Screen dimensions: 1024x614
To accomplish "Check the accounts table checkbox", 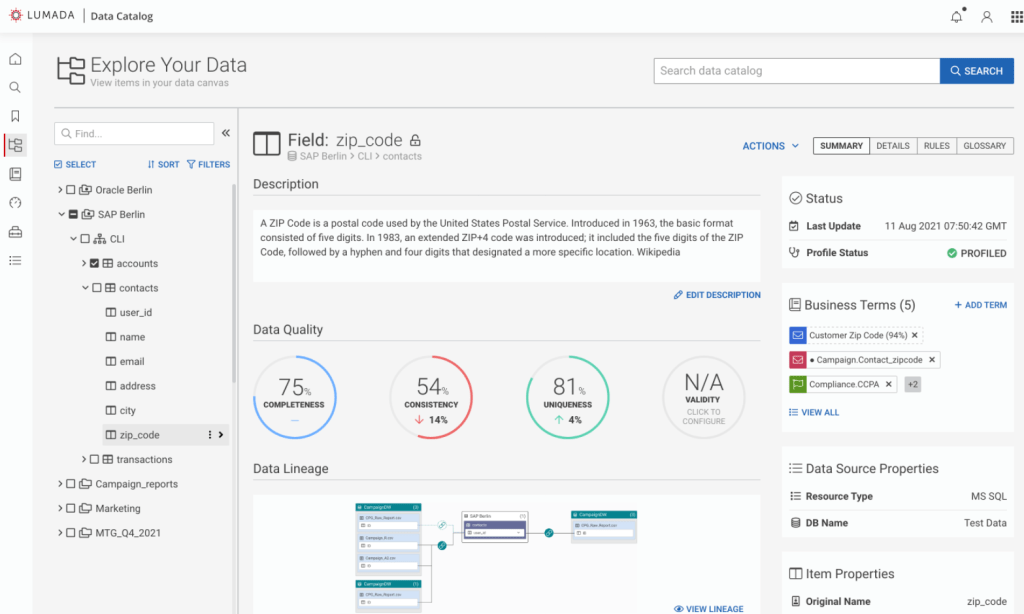I will tap(95, 264).
